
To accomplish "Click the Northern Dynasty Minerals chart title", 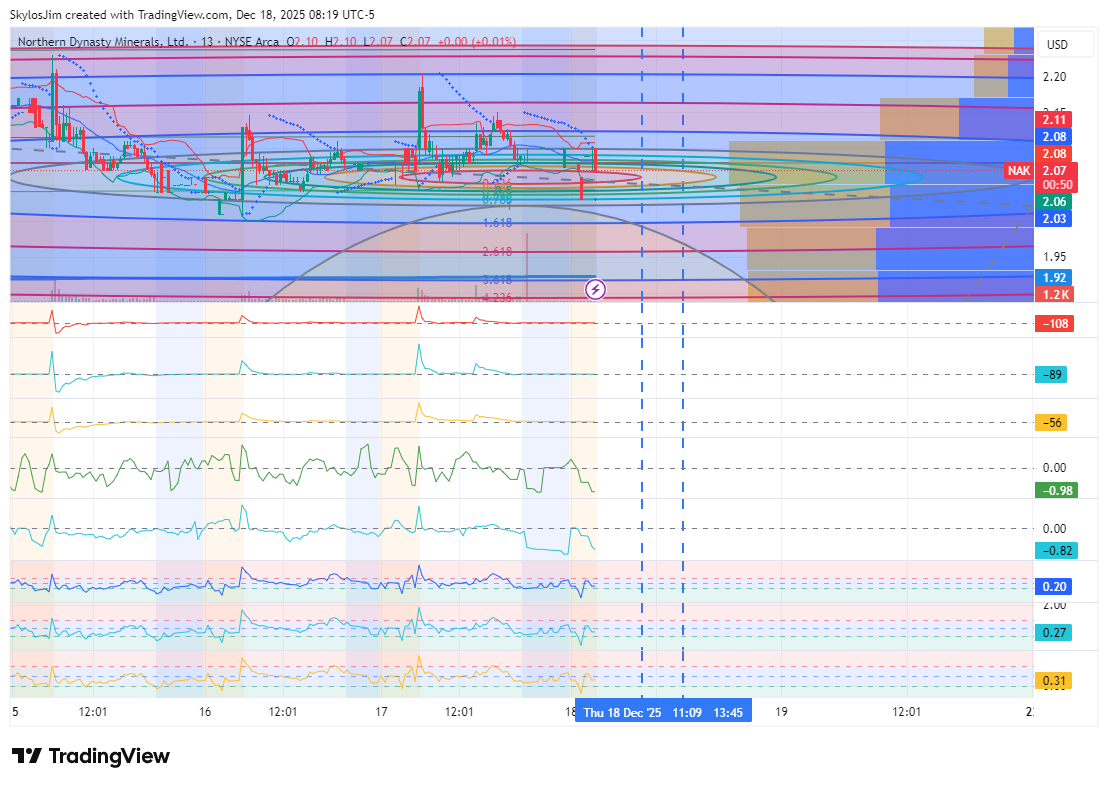I will coord(102,42).
